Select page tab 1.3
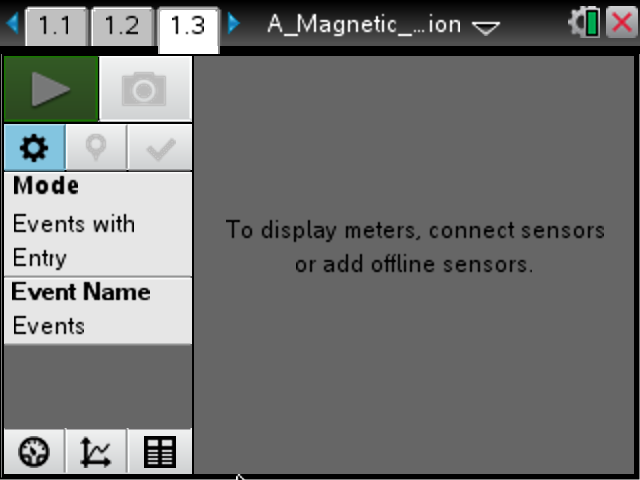This screenshot has width=640, height=480. tap(188, 25)
